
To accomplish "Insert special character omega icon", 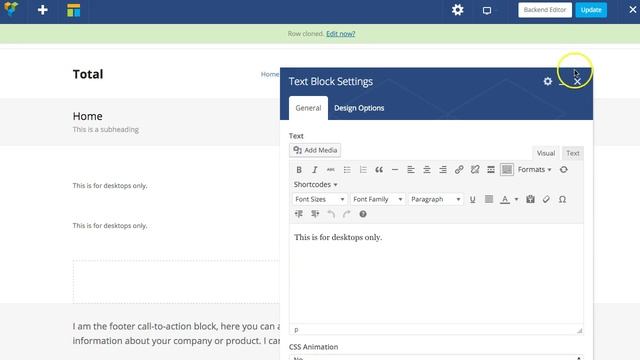I will click(562, 200).
